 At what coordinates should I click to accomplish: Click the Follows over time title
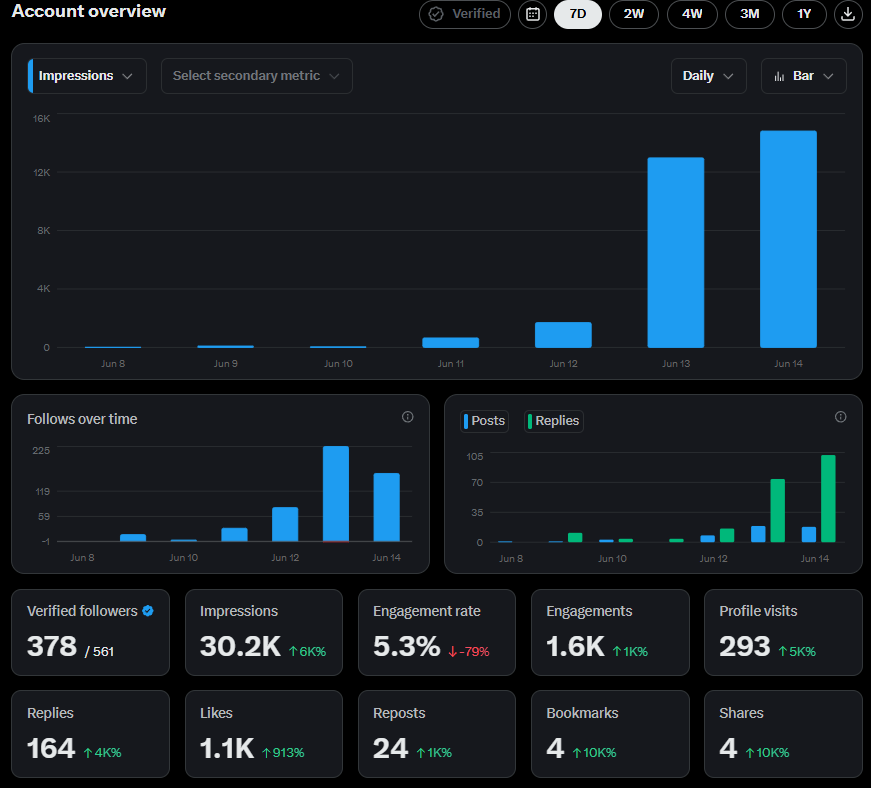pos(82,419)
